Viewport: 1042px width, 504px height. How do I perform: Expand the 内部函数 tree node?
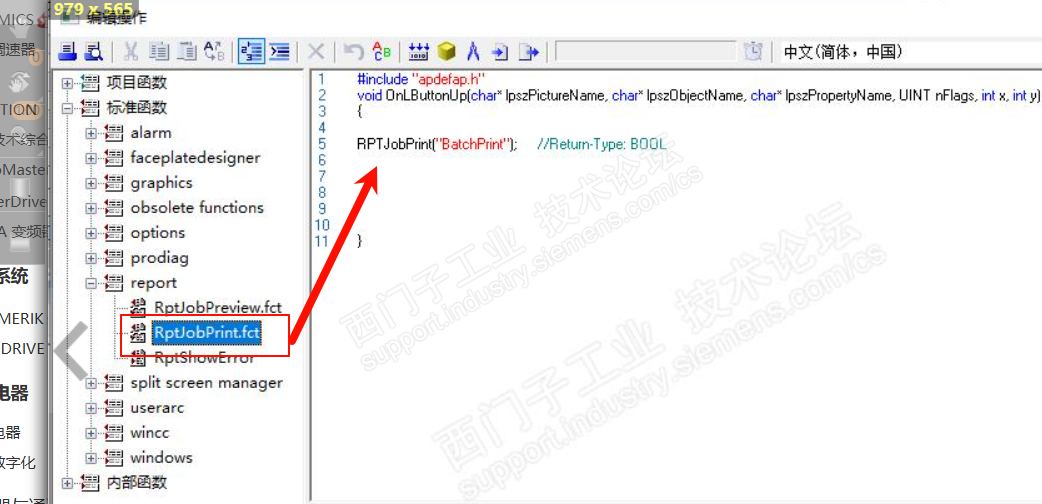point(67,483)
